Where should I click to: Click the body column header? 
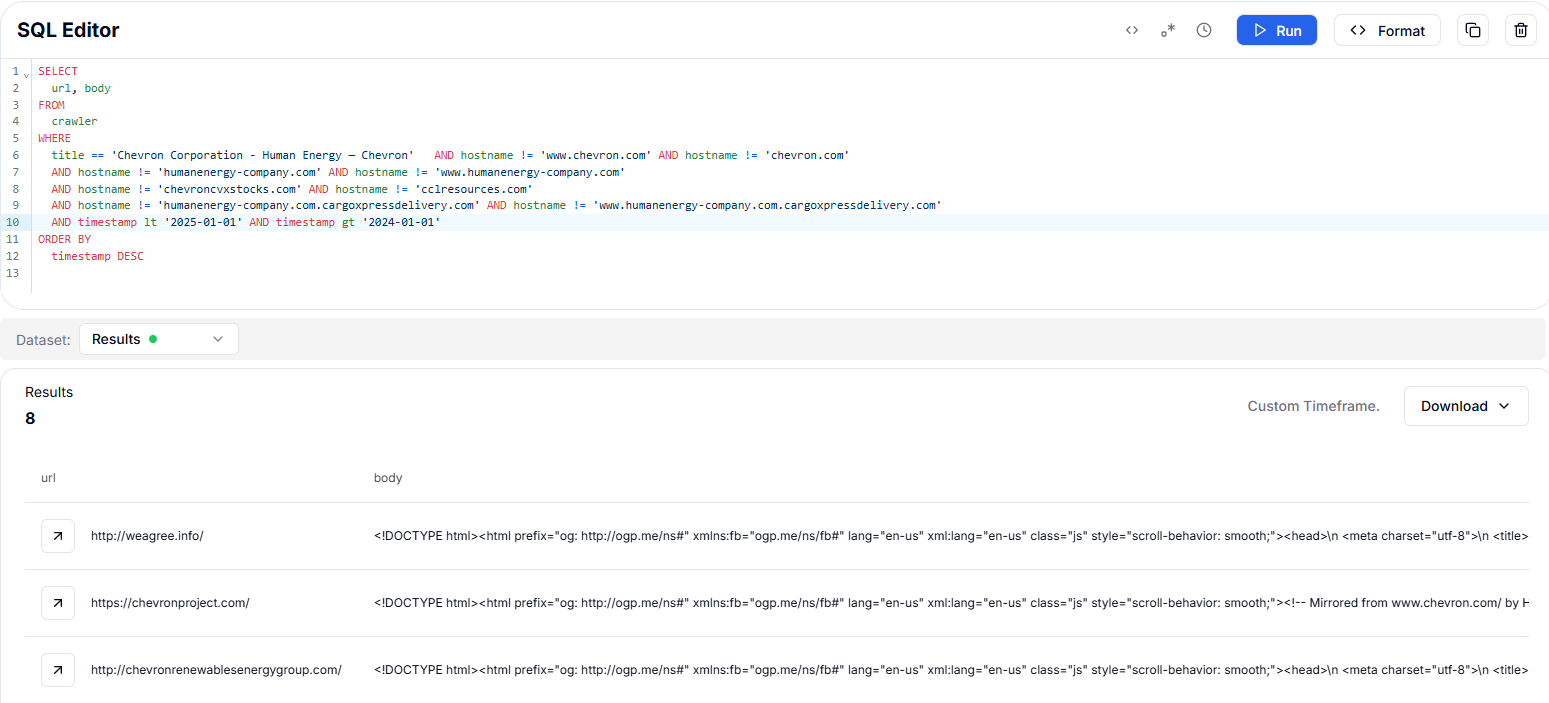point(388,478)
